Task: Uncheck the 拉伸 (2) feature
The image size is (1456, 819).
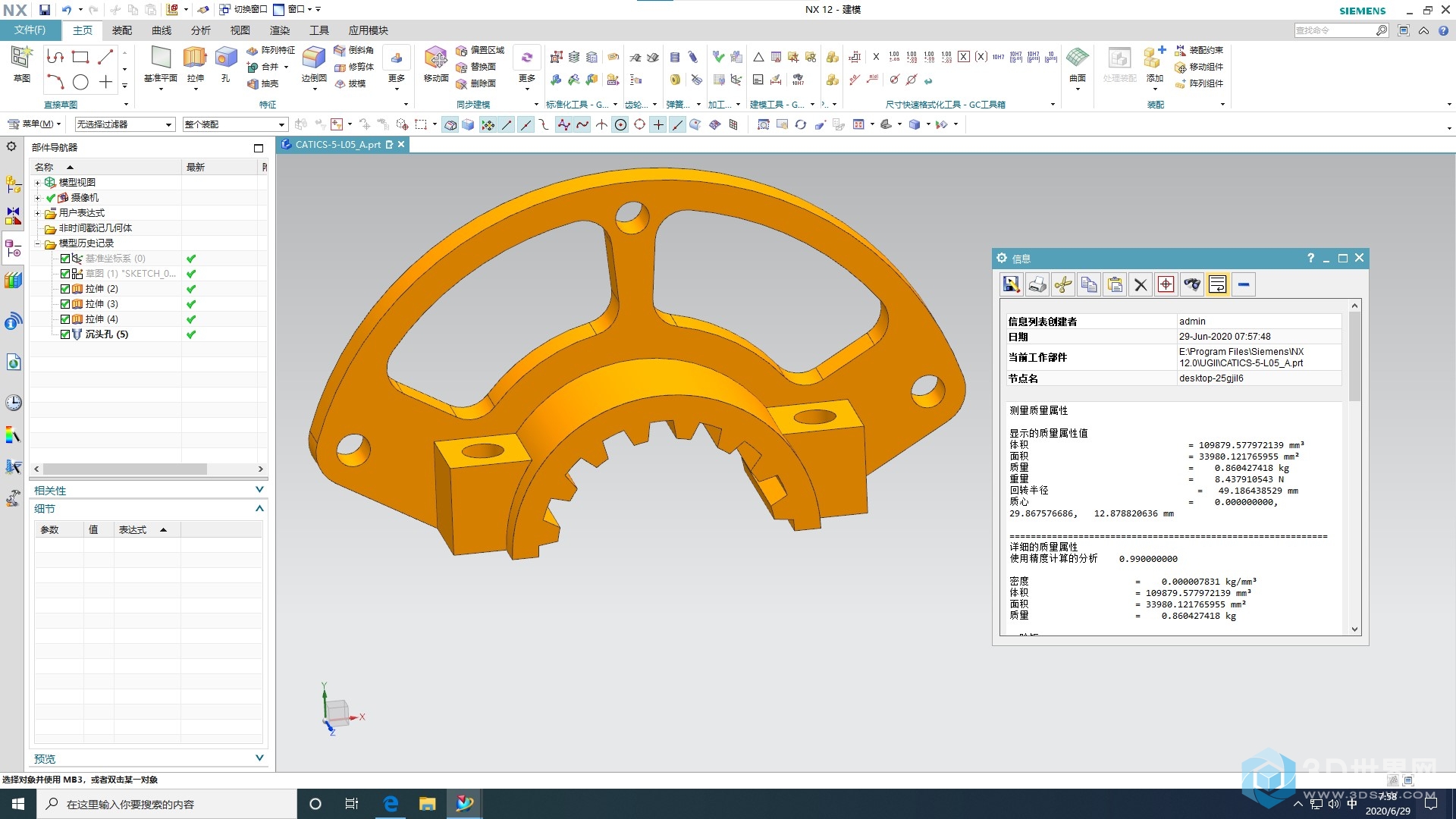Action: pos(65,289)
